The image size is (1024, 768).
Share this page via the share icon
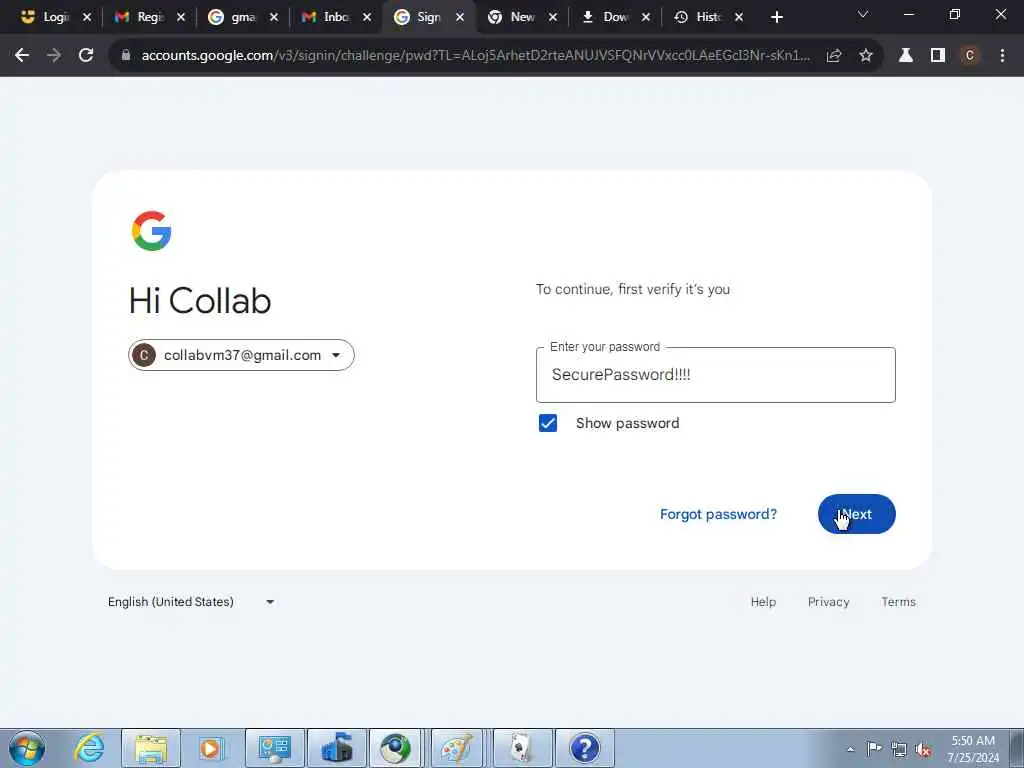point(834,56)
